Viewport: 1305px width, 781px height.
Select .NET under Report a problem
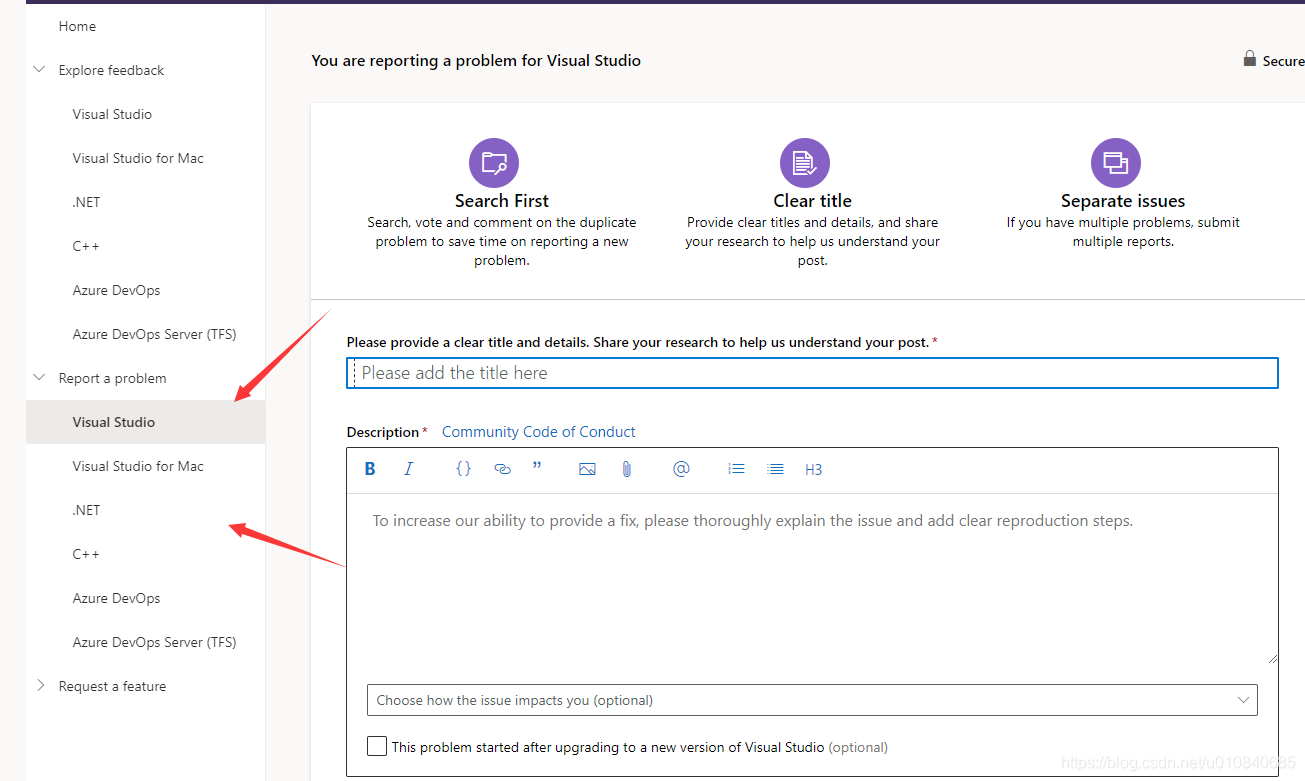coord(86,510)
